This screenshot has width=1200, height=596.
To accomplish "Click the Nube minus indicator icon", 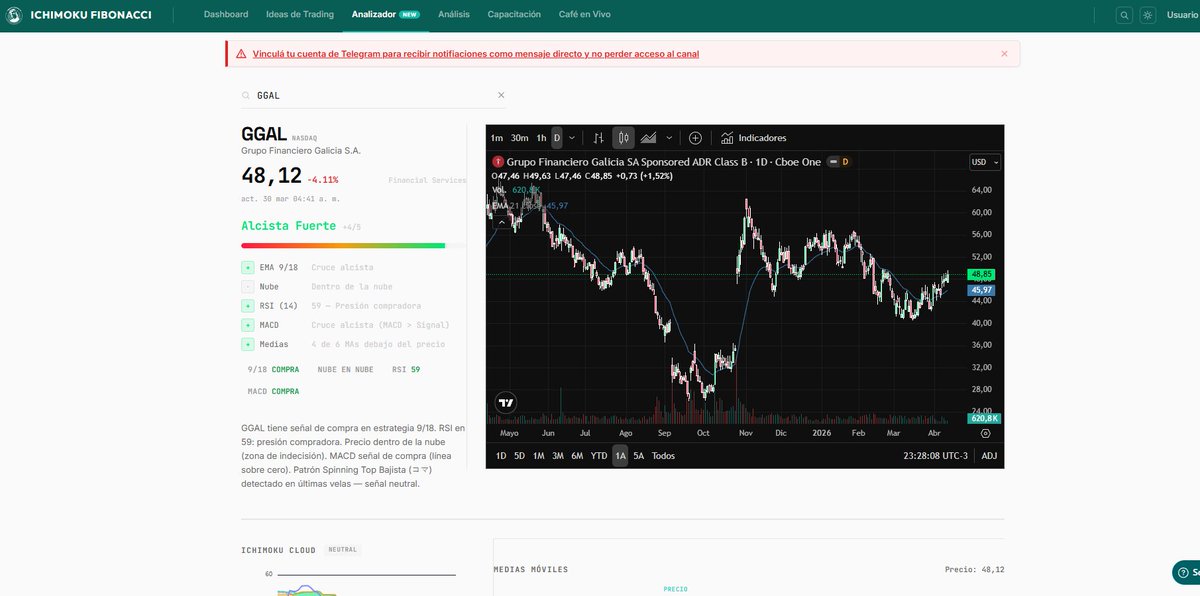I will click(x=247, y=287).
